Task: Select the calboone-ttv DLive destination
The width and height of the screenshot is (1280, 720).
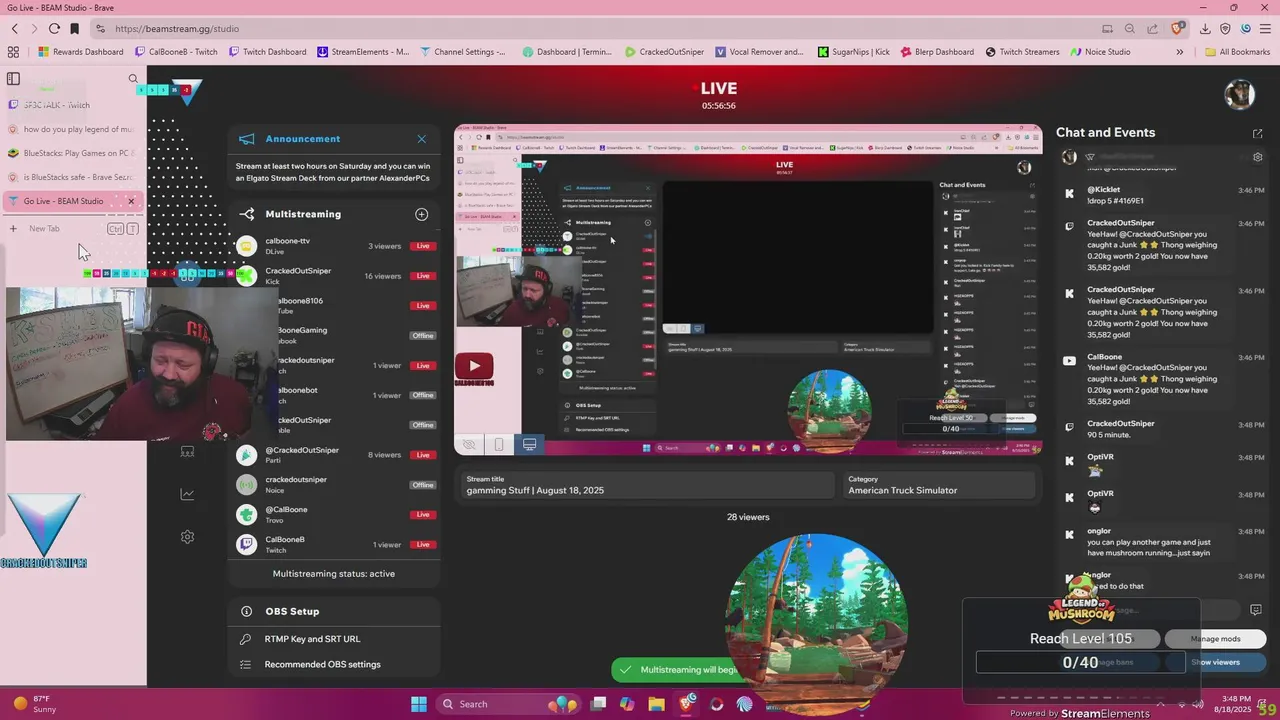Action: (x=334, y=246)
